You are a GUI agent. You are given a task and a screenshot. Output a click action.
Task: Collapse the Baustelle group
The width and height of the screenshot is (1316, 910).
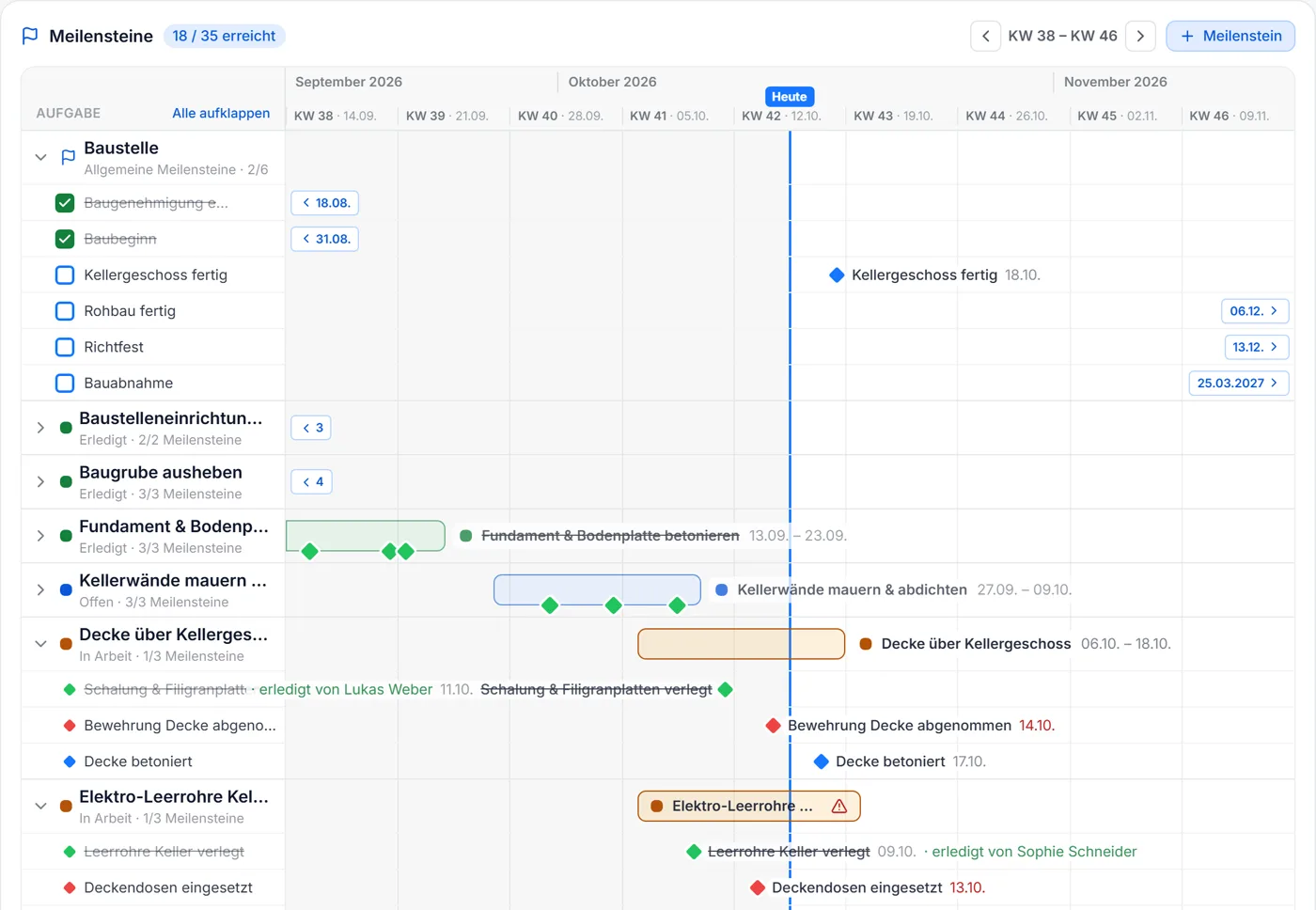40,157
